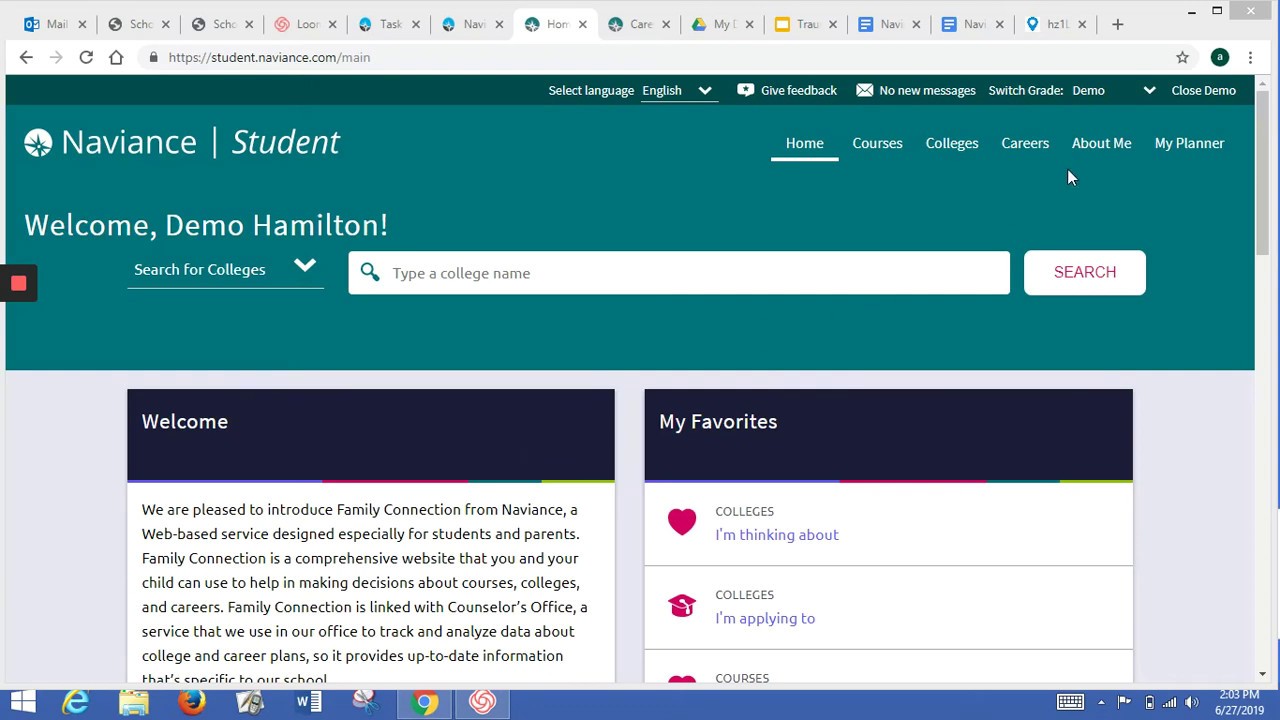Open the Careers menu
The width and height of the screenshot is (1280, 720).
(1025, 143)
